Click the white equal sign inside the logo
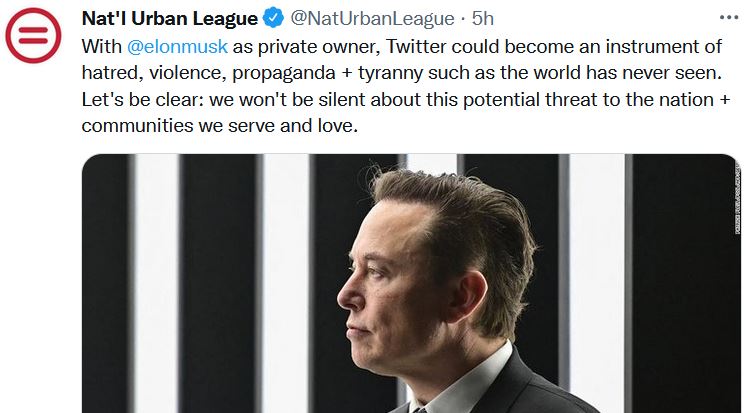 (34, 38)
